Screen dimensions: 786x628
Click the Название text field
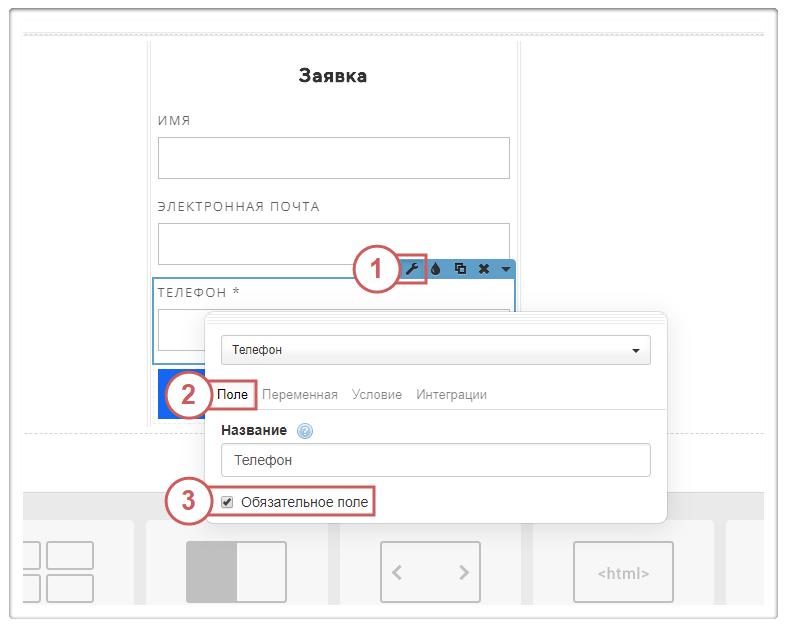(435, 460)
